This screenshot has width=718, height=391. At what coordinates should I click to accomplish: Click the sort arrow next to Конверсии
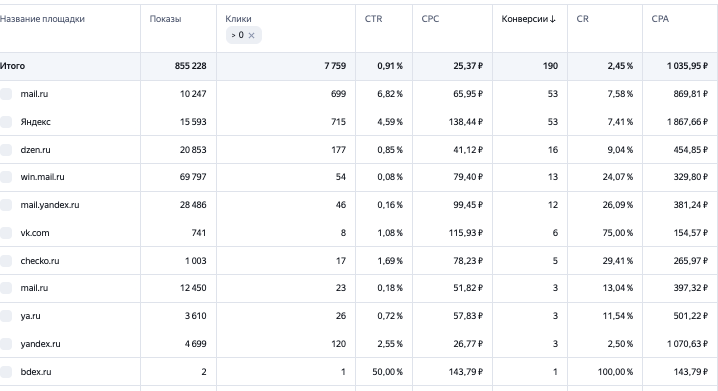coord(553,19)
